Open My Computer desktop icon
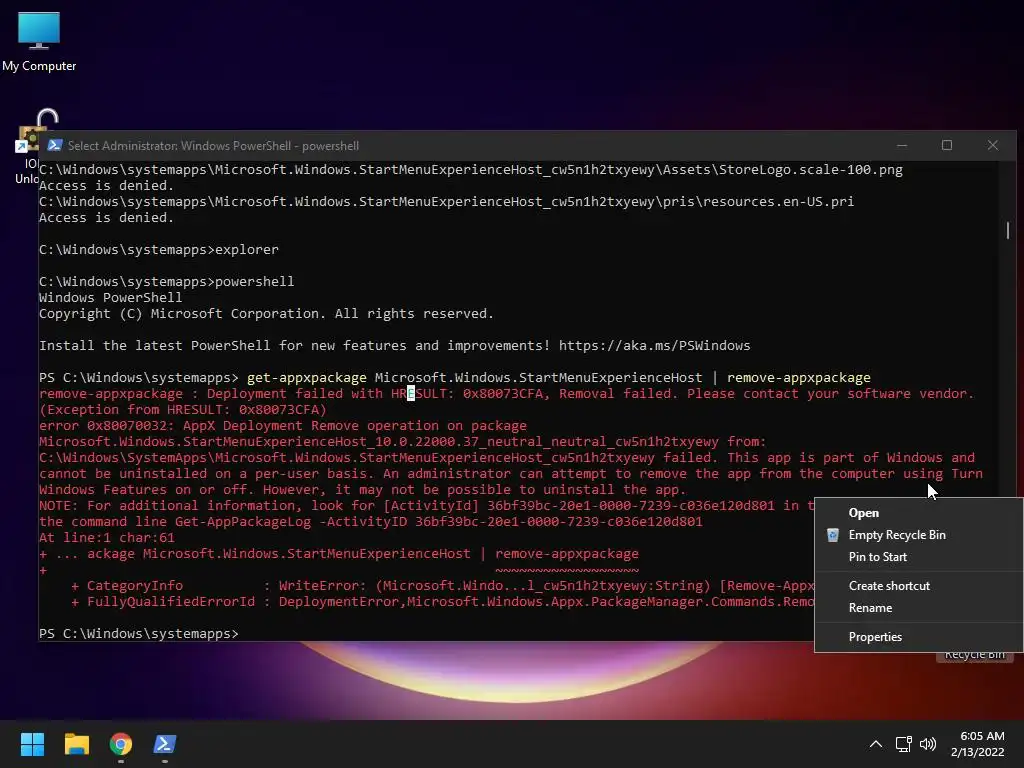Viewport: 1024px width, 768px height. pos(39,42)
